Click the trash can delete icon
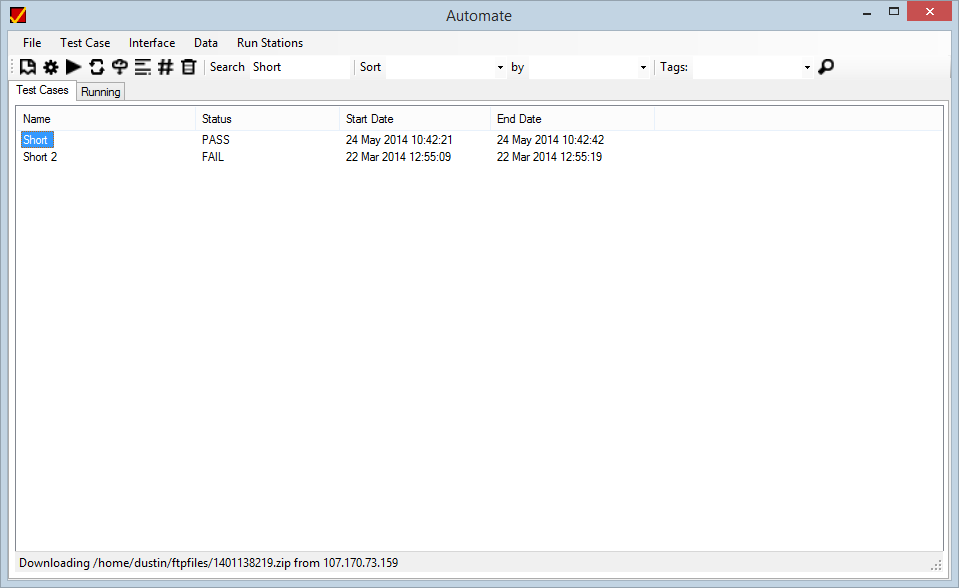Image resolution: width=959 pixels, height=588 pixels. [x=188, y=67]
